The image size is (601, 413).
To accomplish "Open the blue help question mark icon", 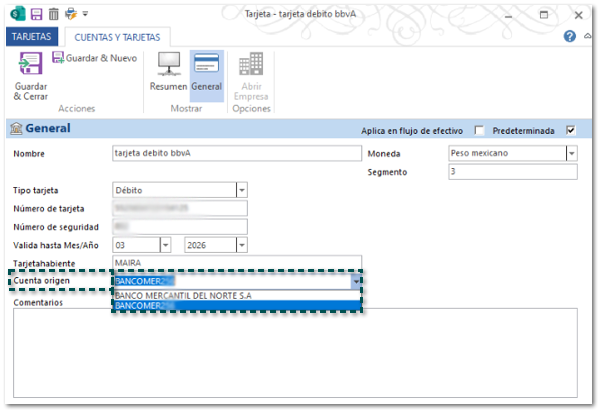I will point(570,36).
